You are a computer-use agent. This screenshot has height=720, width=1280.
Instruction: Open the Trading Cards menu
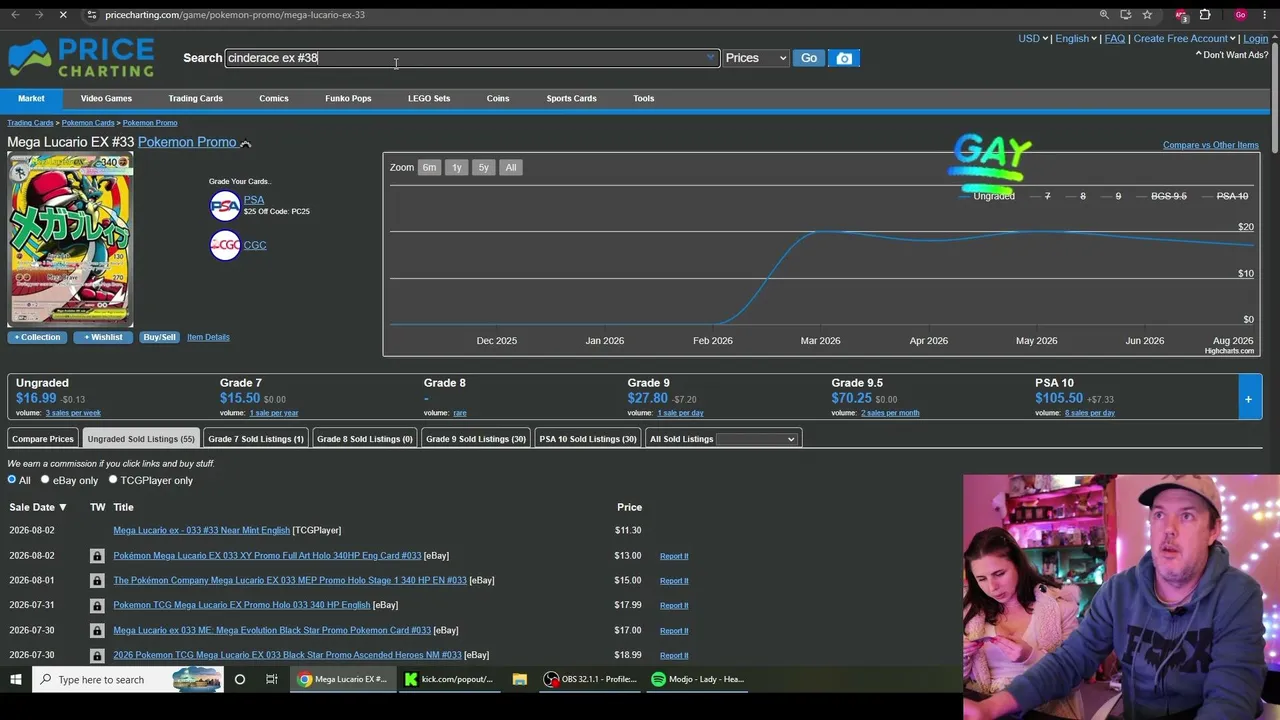click(x=195, y=98)
